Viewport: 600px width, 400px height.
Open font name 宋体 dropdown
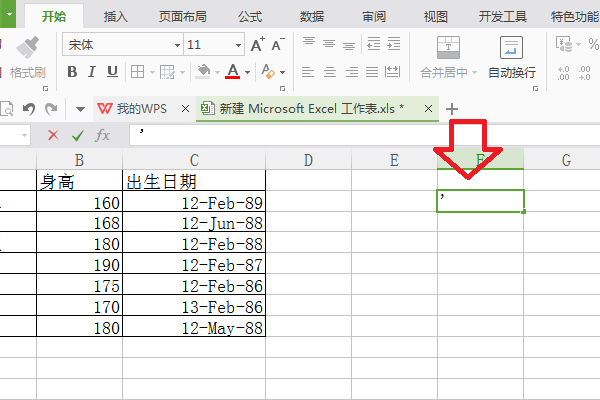click(x=177, y=45)
